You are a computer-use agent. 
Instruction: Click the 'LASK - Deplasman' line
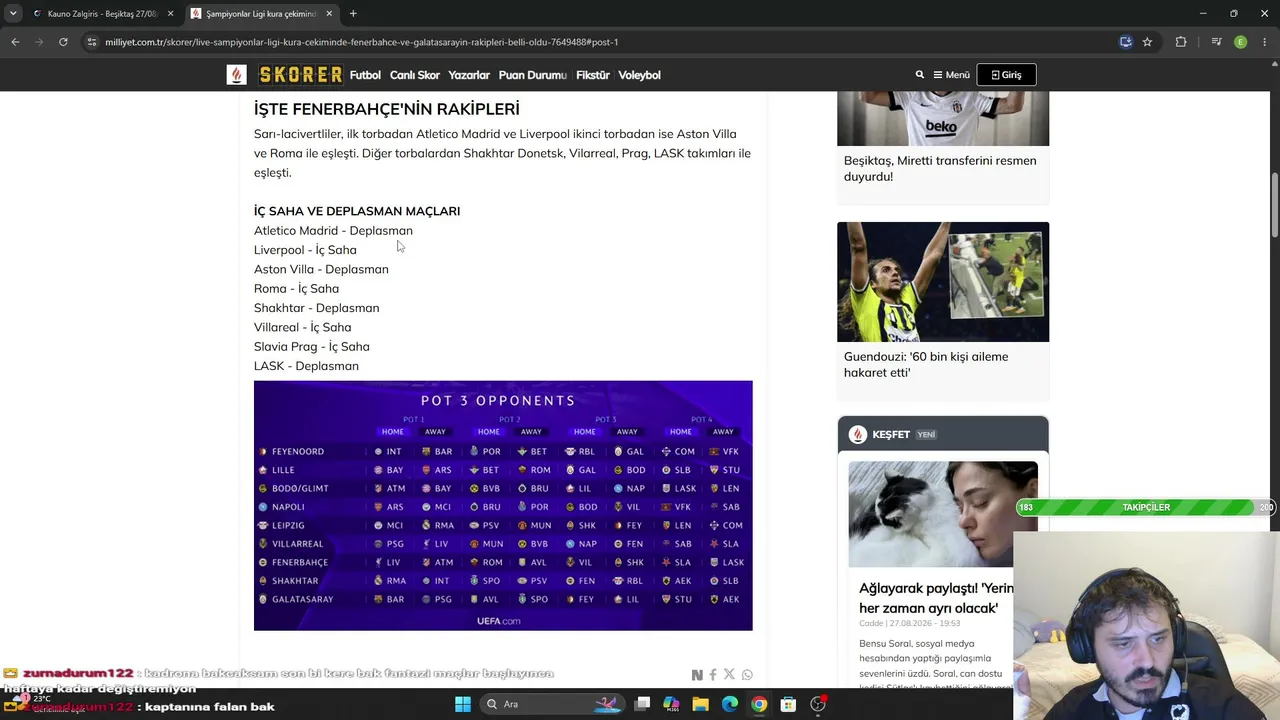(x=306, y=366)
